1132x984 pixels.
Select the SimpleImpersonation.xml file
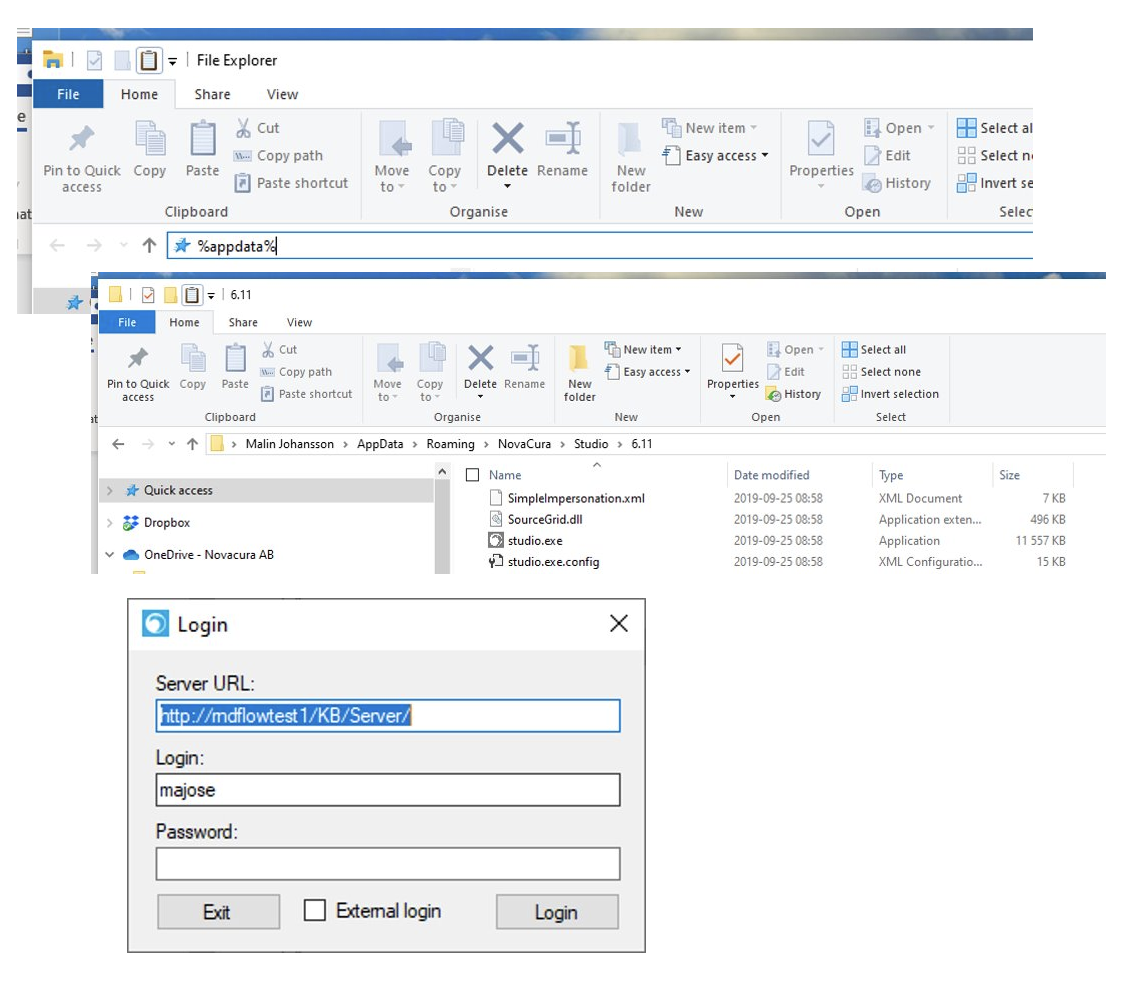coord(576,498)
